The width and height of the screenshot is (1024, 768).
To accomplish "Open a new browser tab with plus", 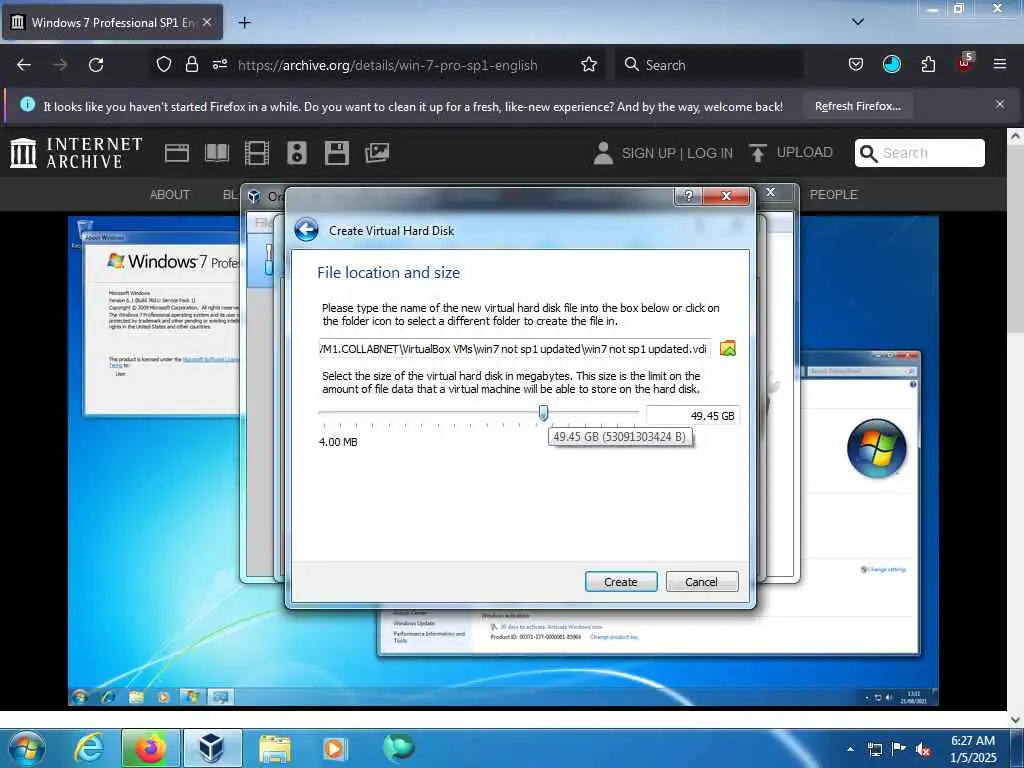I will tap(244, 23).
